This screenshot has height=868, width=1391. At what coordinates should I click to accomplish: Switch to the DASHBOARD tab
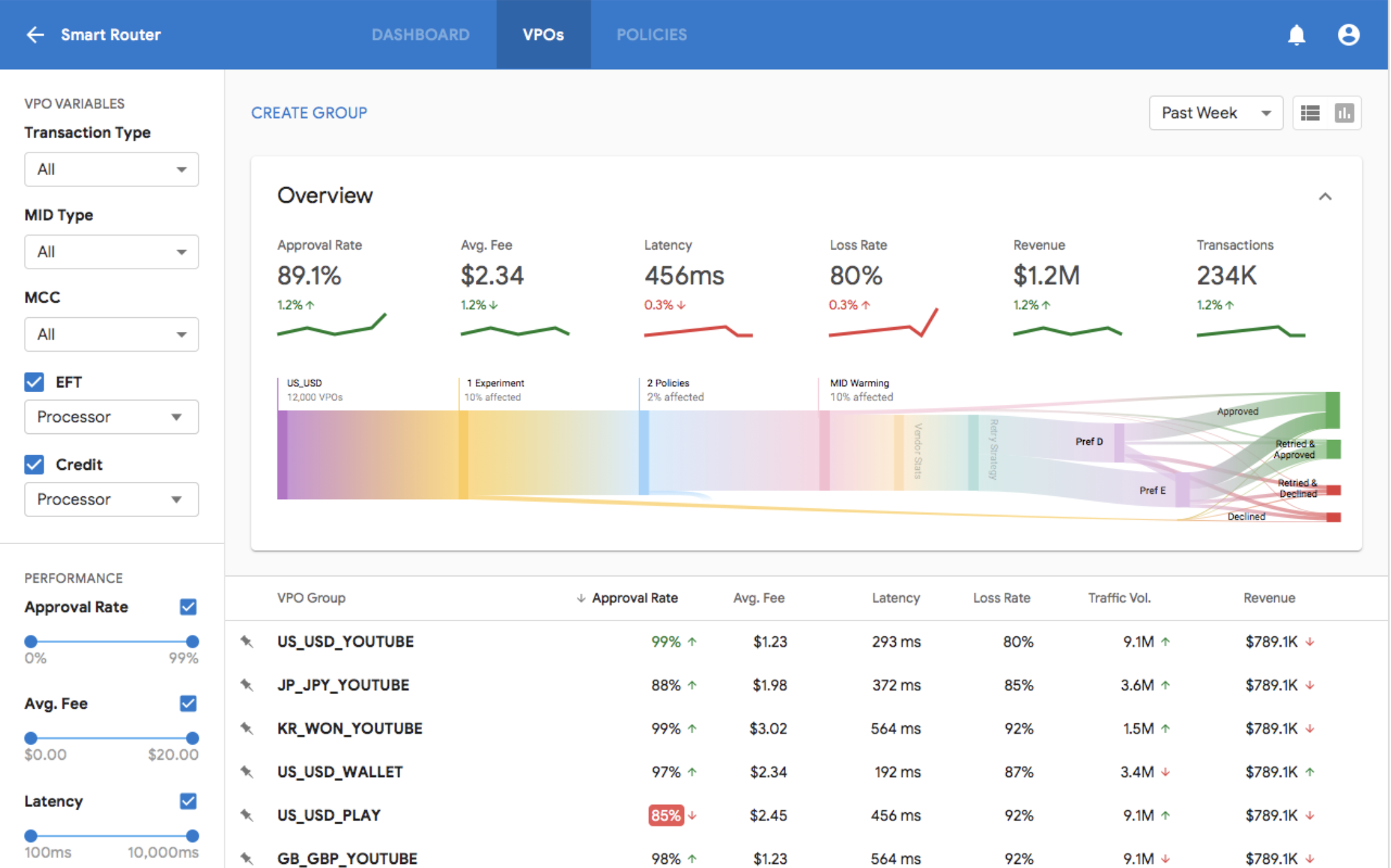click(420, 35)
